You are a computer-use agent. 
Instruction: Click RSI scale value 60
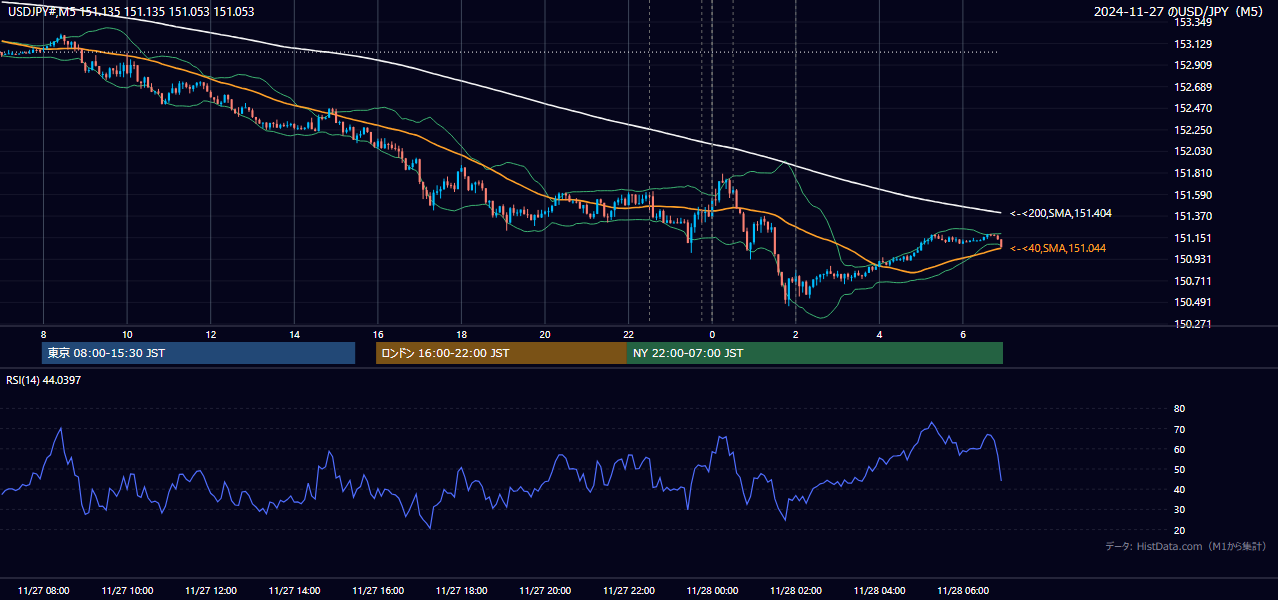(1179, 449)
